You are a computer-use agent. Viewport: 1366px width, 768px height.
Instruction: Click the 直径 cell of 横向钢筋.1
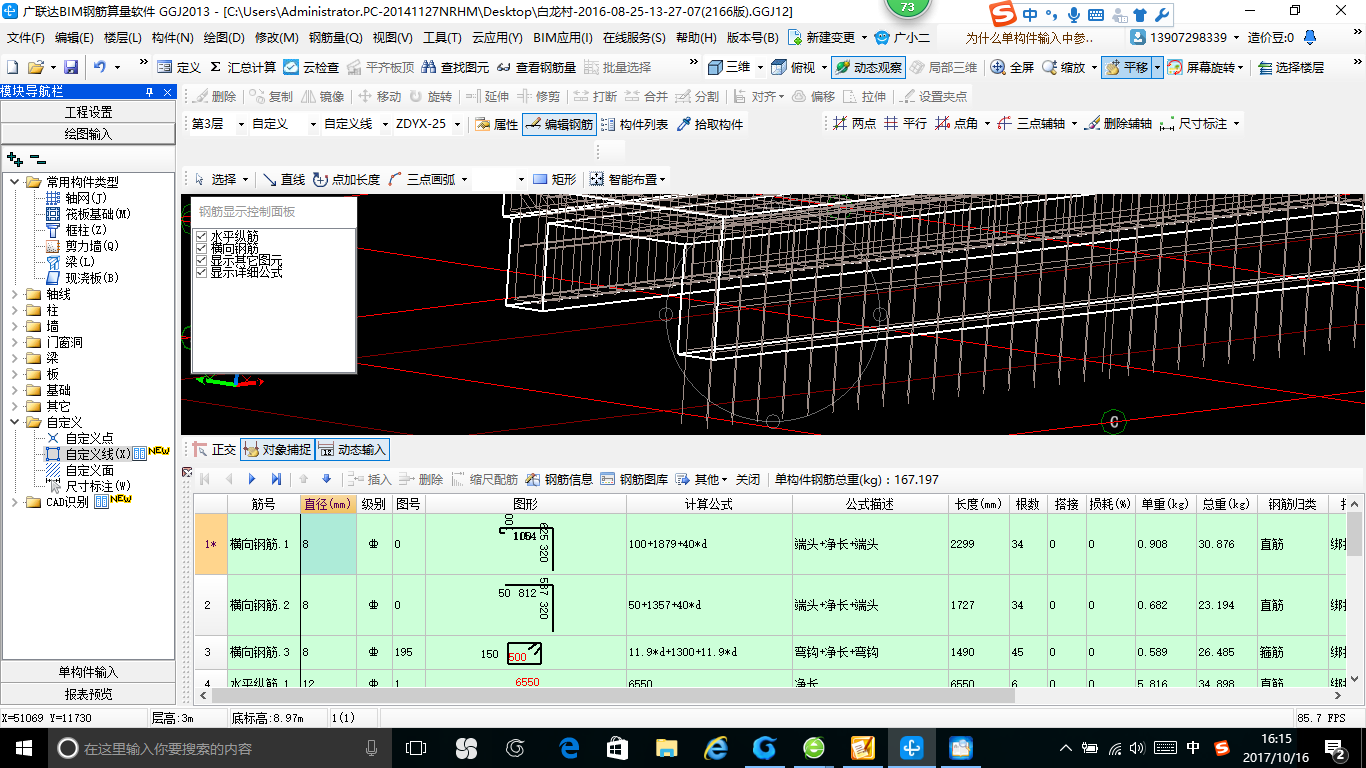pos(328,544)
